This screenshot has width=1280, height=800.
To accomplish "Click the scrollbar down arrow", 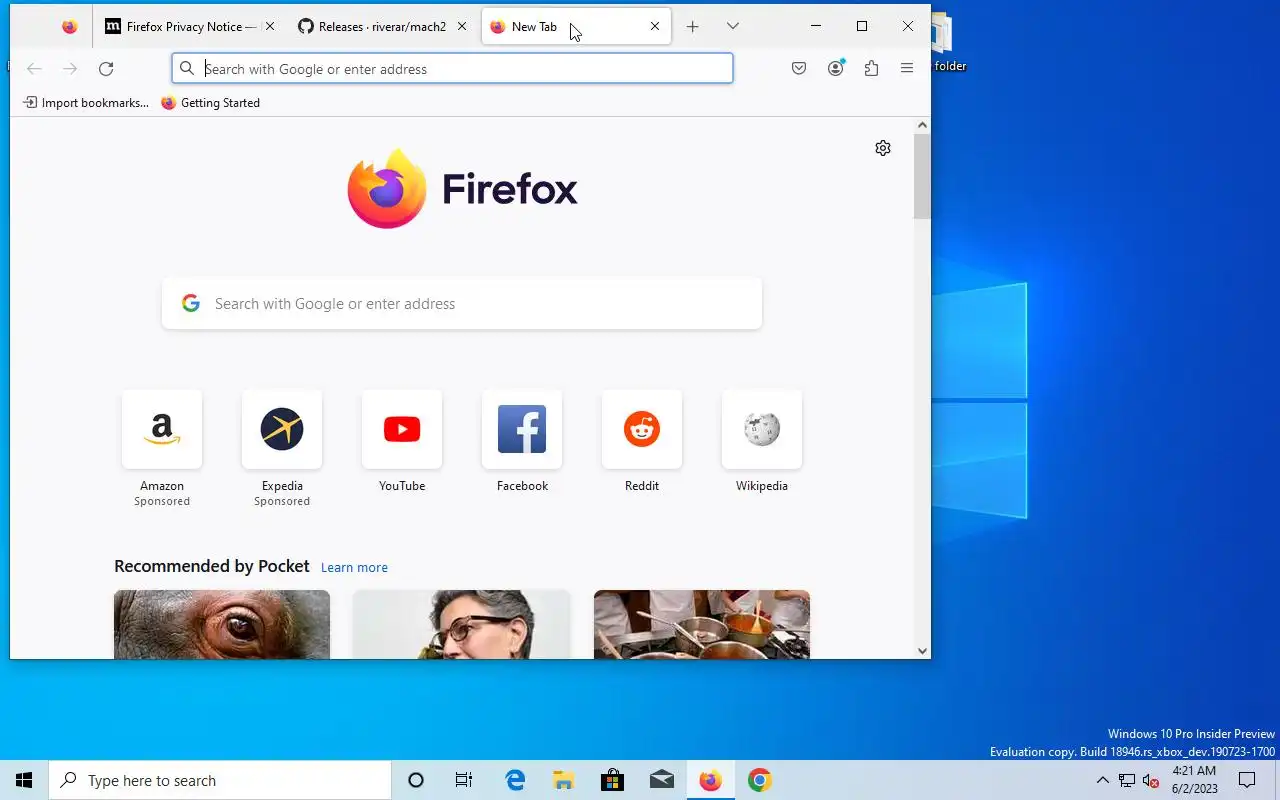I will click(922, 651).
